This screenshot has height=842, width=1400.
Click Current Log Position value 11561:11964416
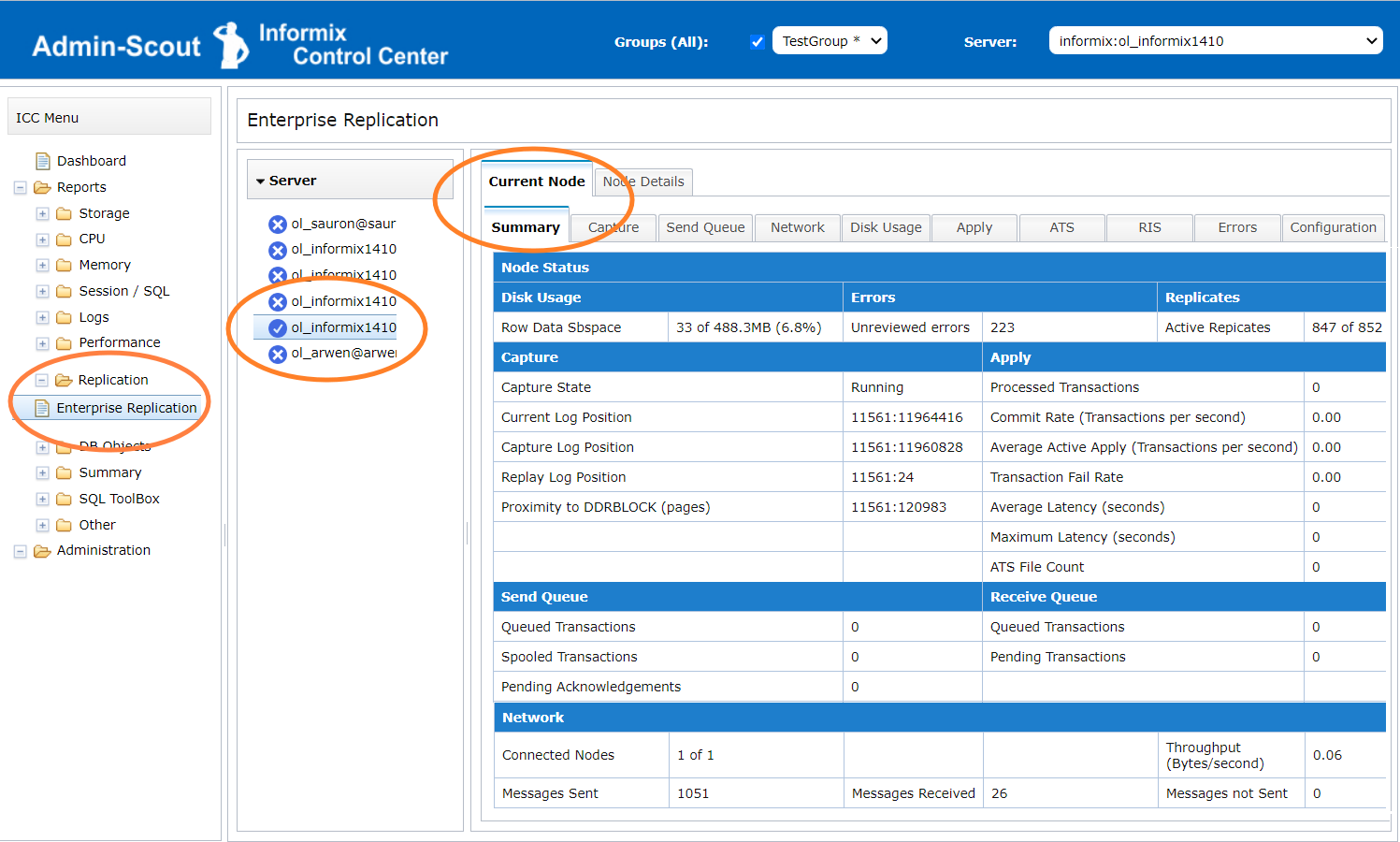point(907,417)
